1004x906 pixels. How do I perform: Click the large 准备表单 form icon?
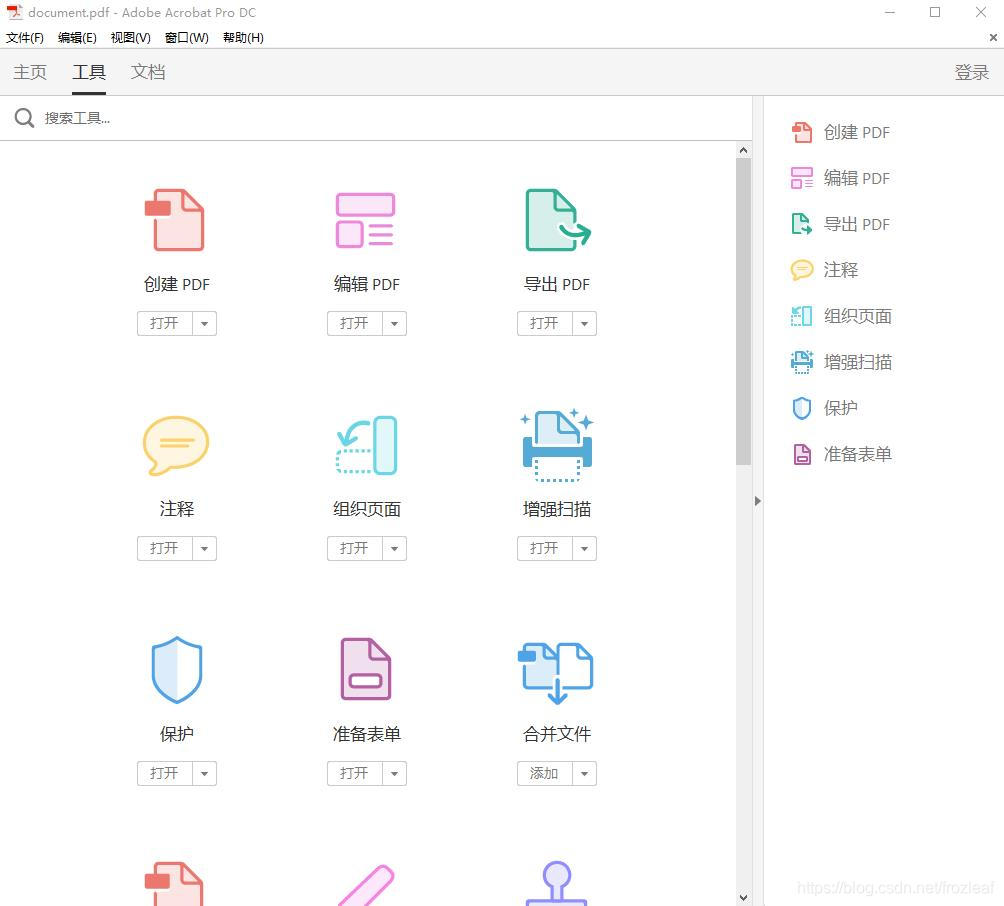[366, 668]
